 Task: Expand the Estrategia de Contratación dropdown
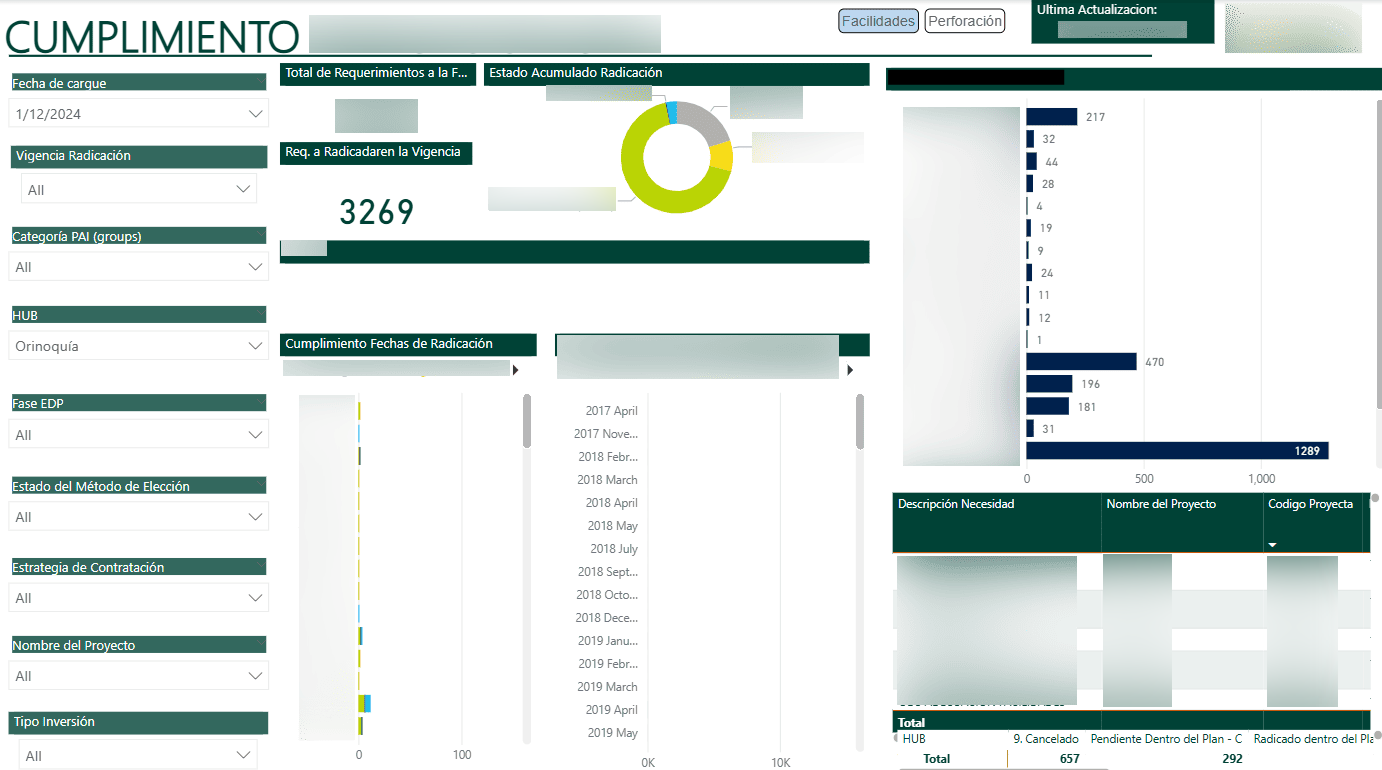255,598
